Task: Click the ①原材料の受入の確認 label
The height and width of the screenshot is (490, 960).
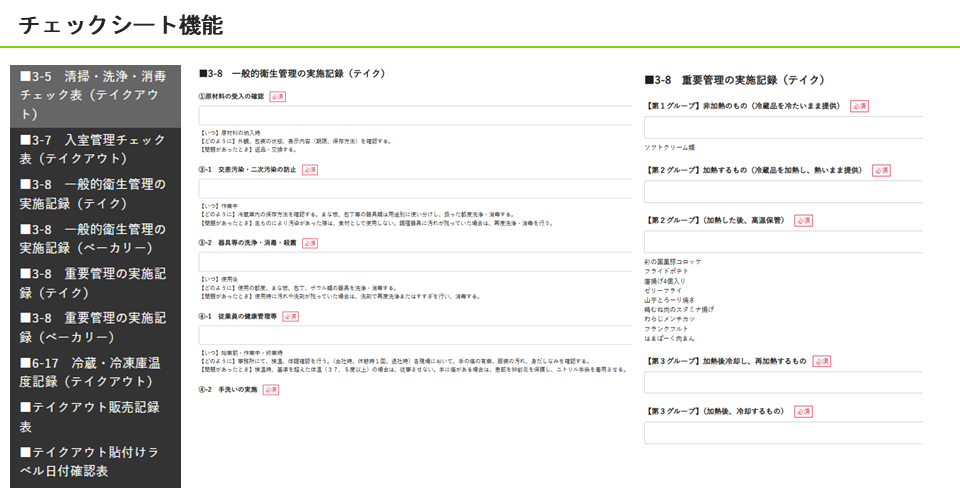Action: (x=231, y=96)
